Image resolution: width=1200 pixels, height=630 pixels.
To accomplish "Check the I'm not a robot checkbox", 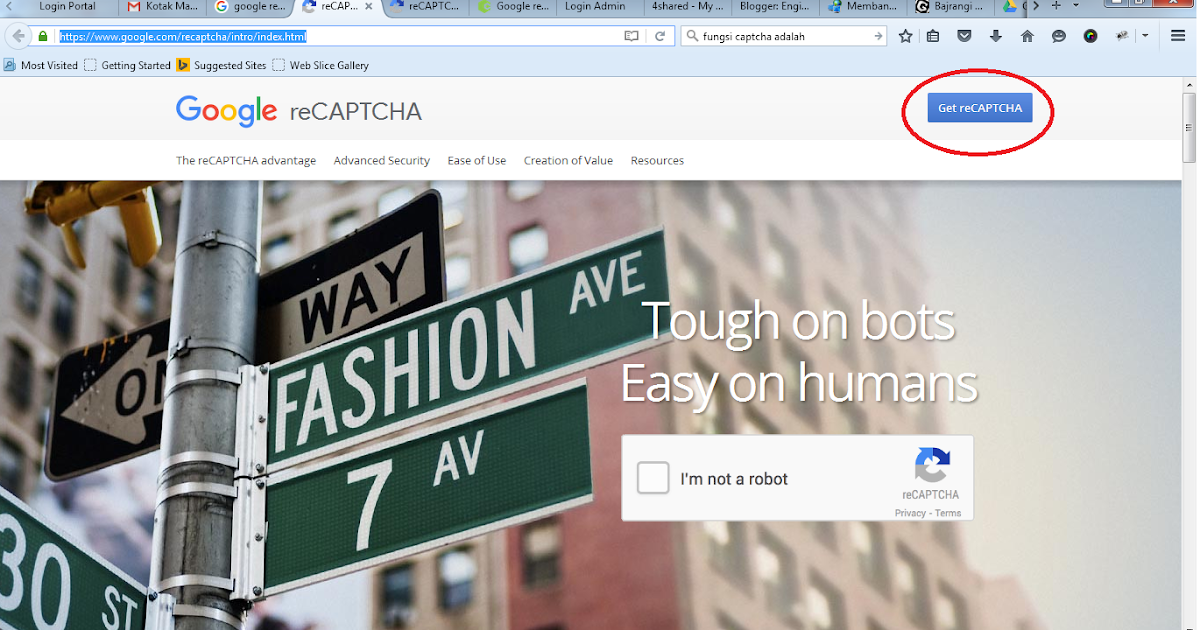I will tap(653, 478).
